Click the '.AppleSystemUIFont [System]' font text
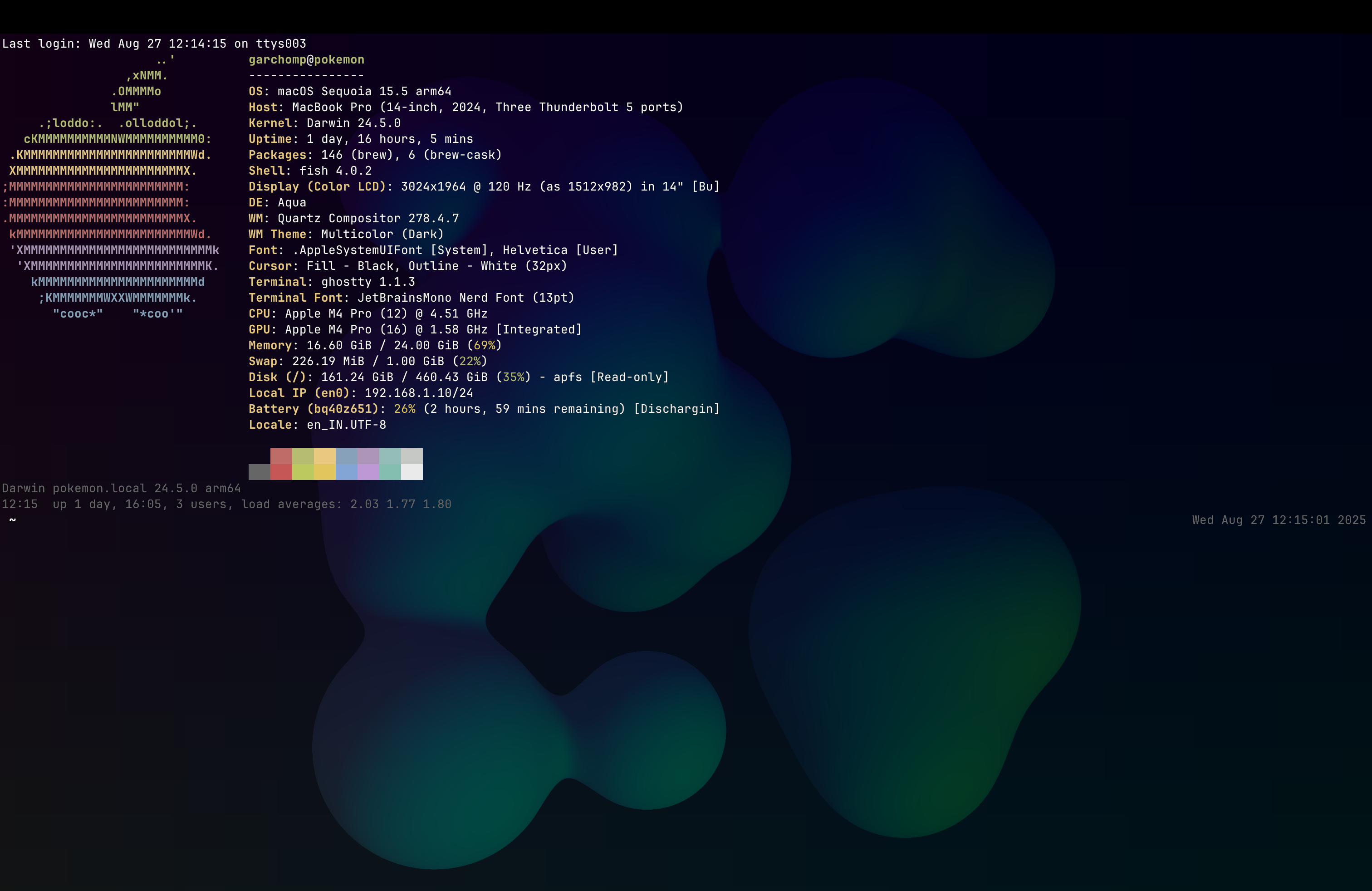Viewport: 1372px width, 891px height. (x=390, y=250)
